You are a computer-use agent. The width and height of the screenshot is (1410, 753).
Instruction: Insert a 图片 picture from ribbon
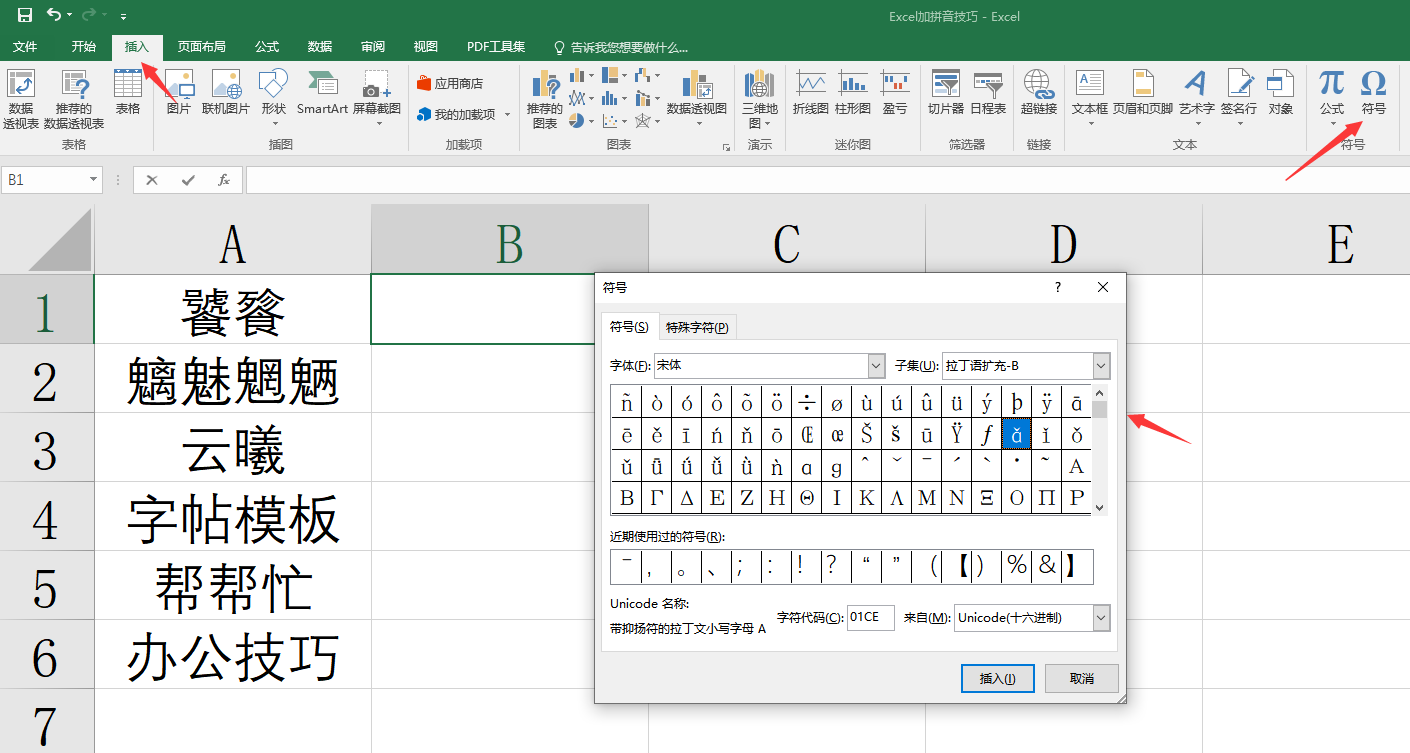pyautogui.click(x=179, y=86)
